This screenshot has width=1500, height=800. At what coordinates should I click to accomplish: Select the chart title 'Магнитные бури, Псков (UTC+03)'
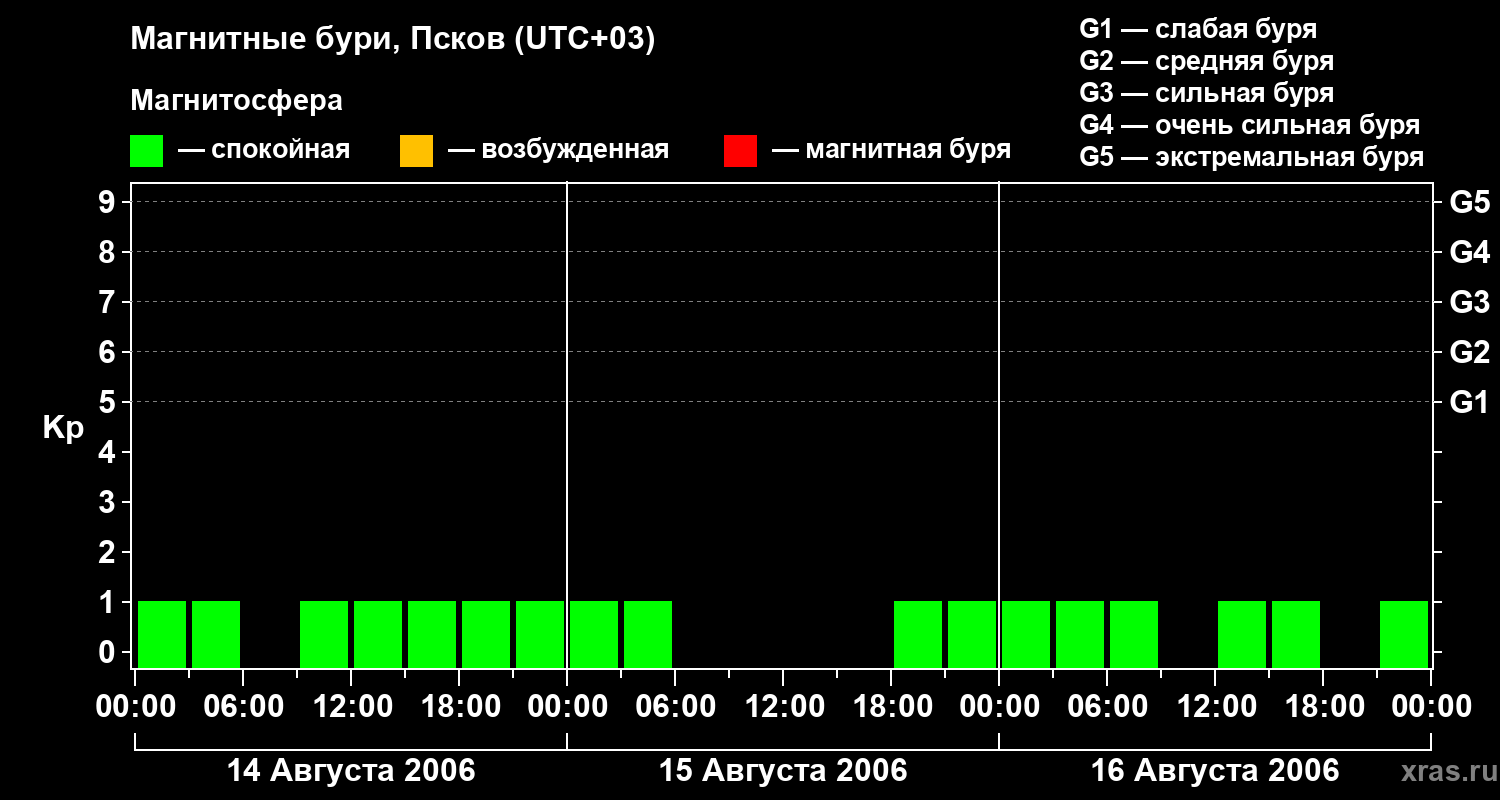pos(393,40)
